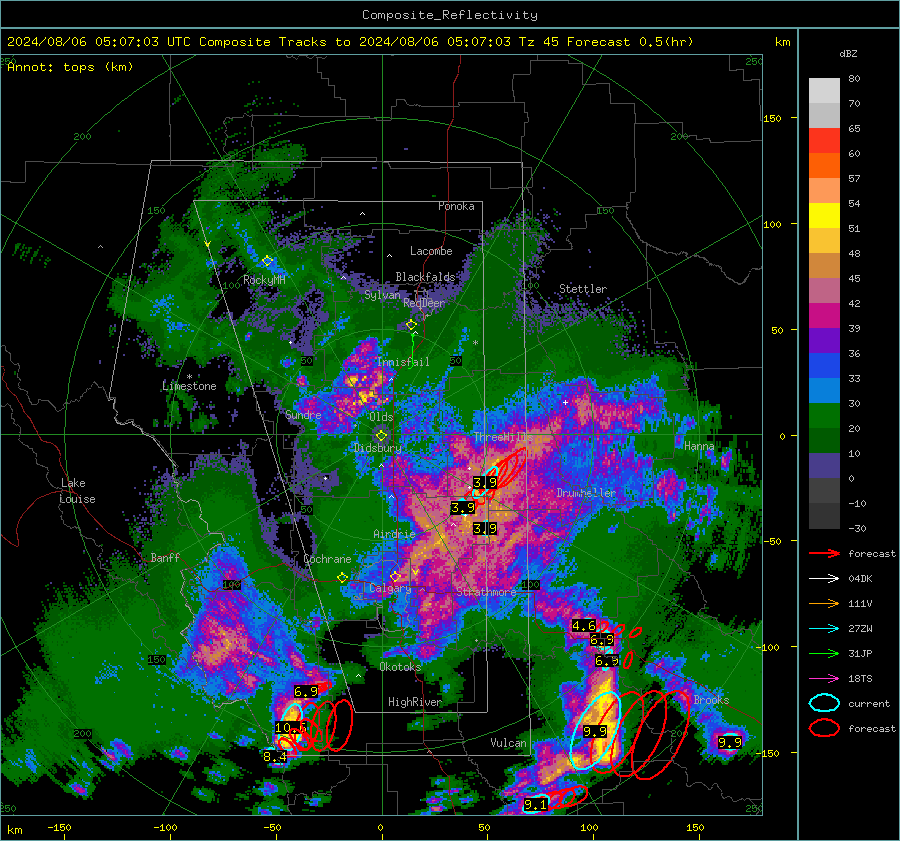
Task: Click the 54 dBZ yellow color swatch
Action: click(824, 215)
